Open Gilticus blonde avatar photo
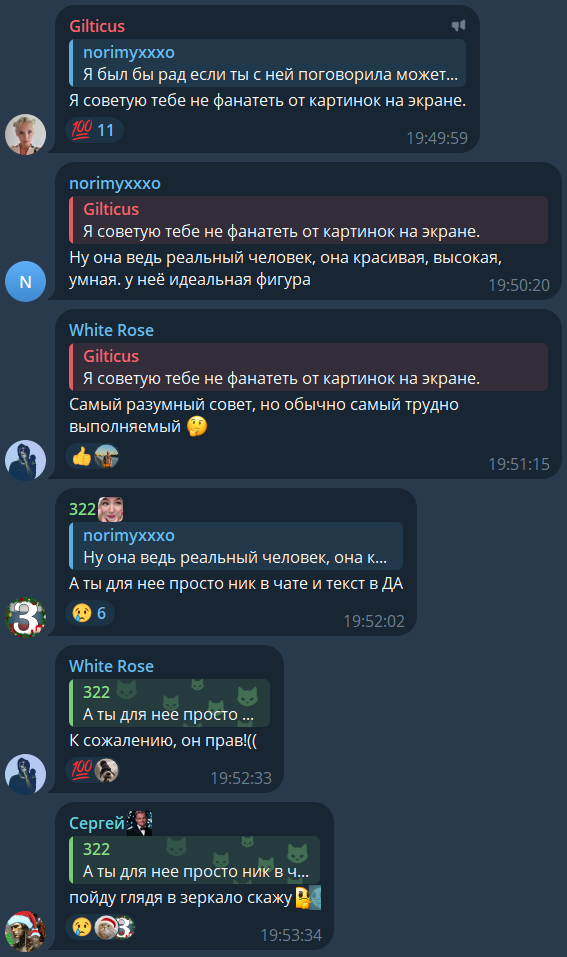The image size is (567, 957). point(26,134)
